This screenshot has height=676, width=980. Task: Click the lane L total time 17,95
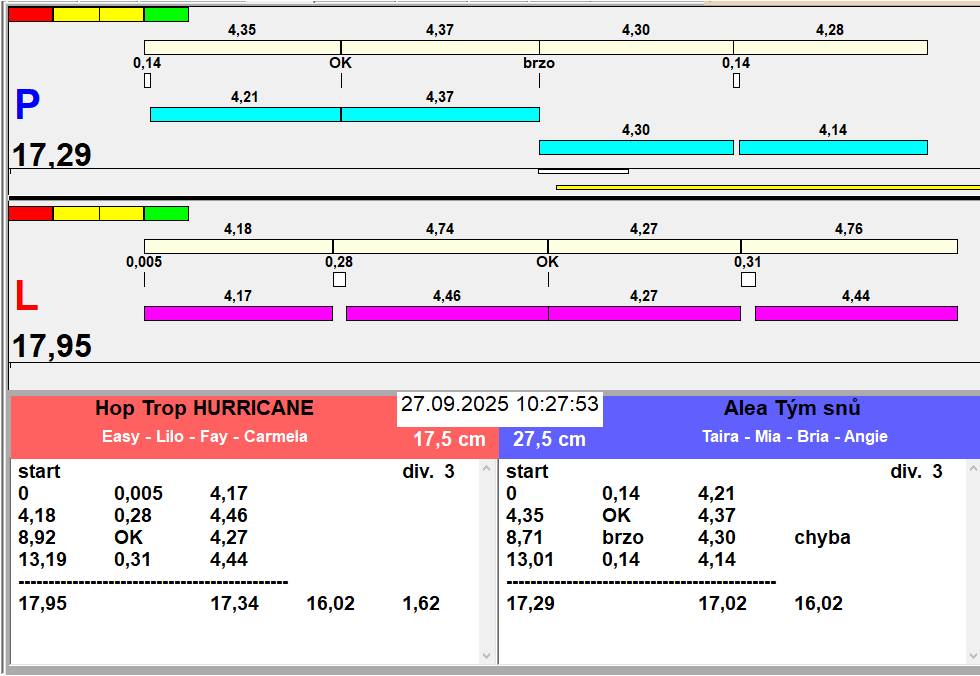pyautogui.click(x=52, y=346)
